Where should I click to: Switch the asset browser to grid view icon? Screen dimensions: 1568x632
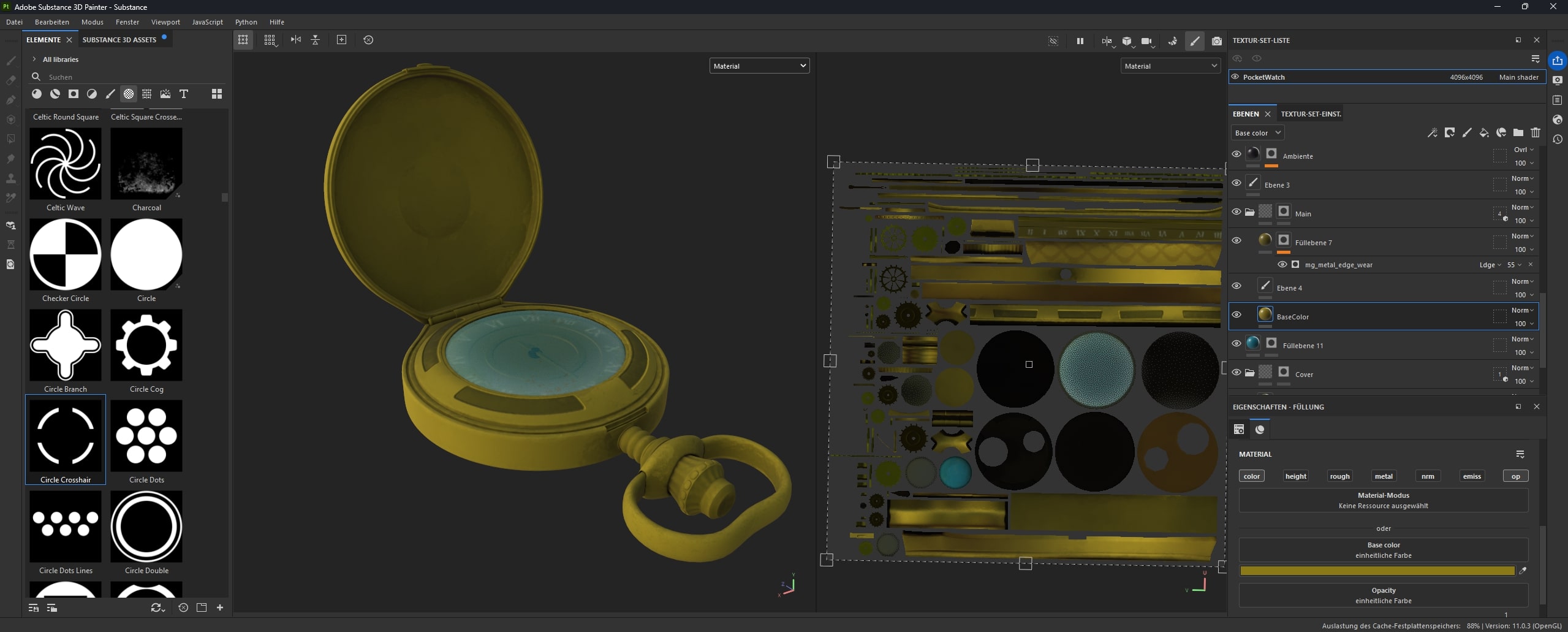pos(216,94)
